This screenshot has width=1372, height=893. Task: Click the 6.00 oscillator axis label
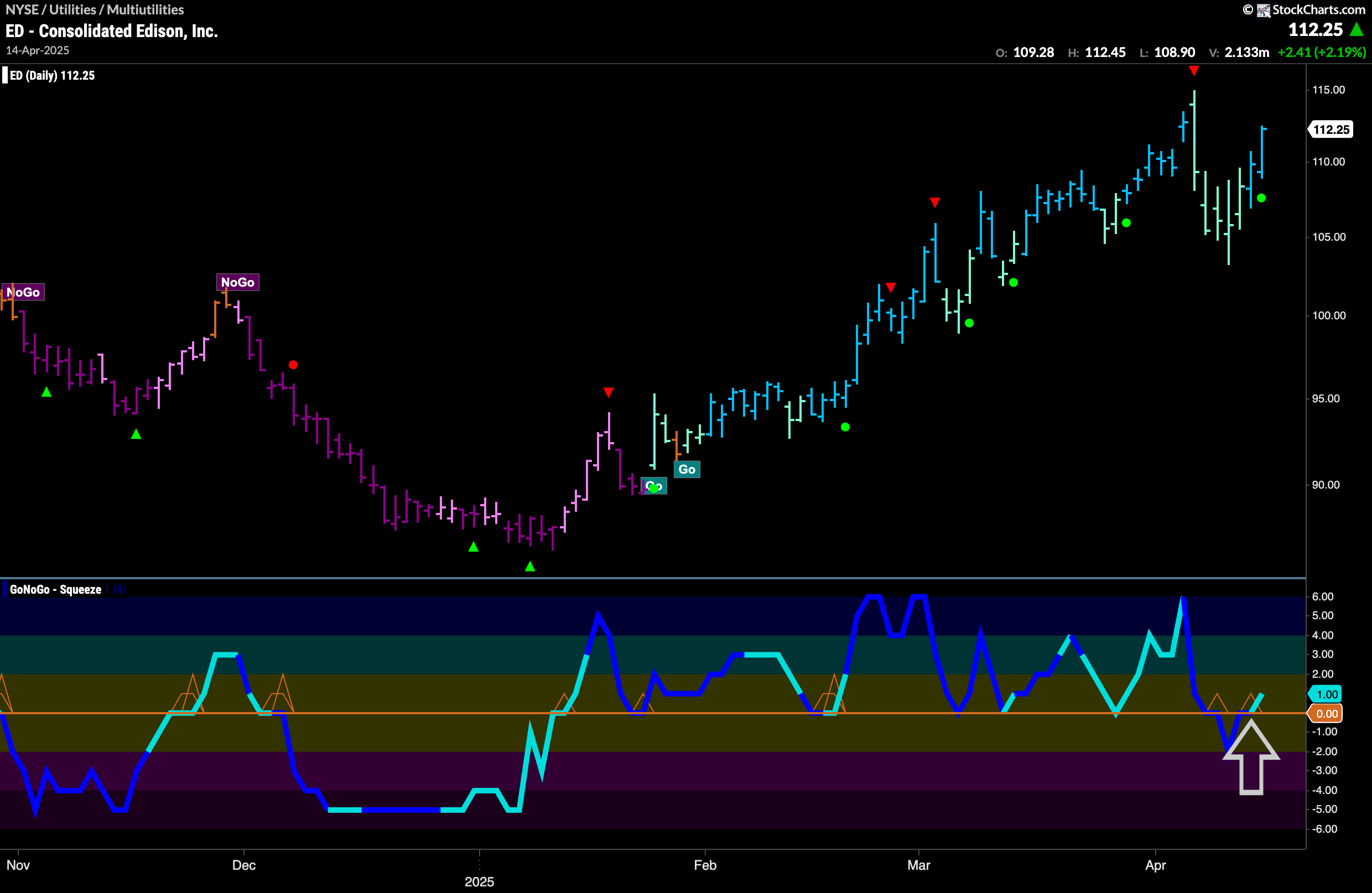(x=1322, y=596)
